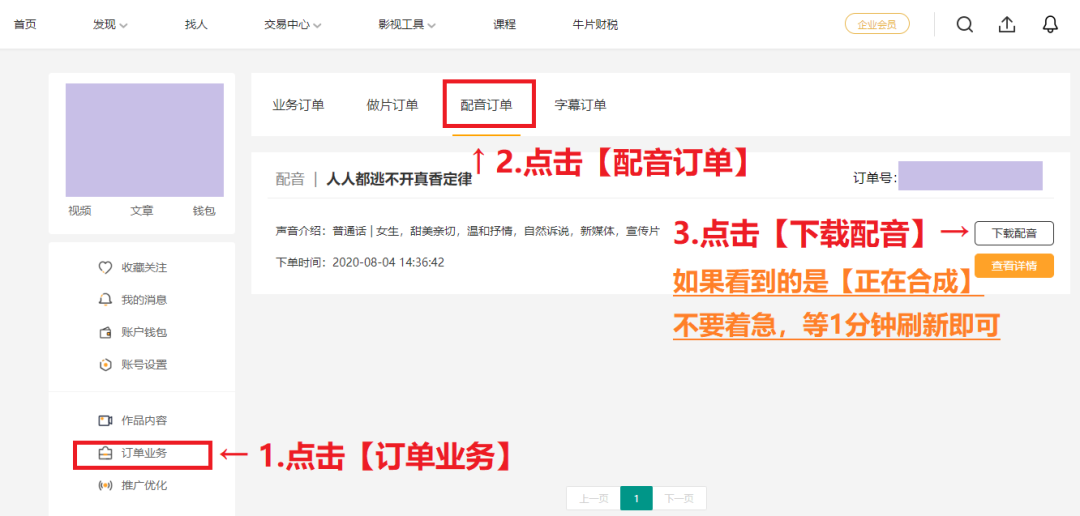
Task: Open notifications bell icon
Action: (x=1050, y=25)
